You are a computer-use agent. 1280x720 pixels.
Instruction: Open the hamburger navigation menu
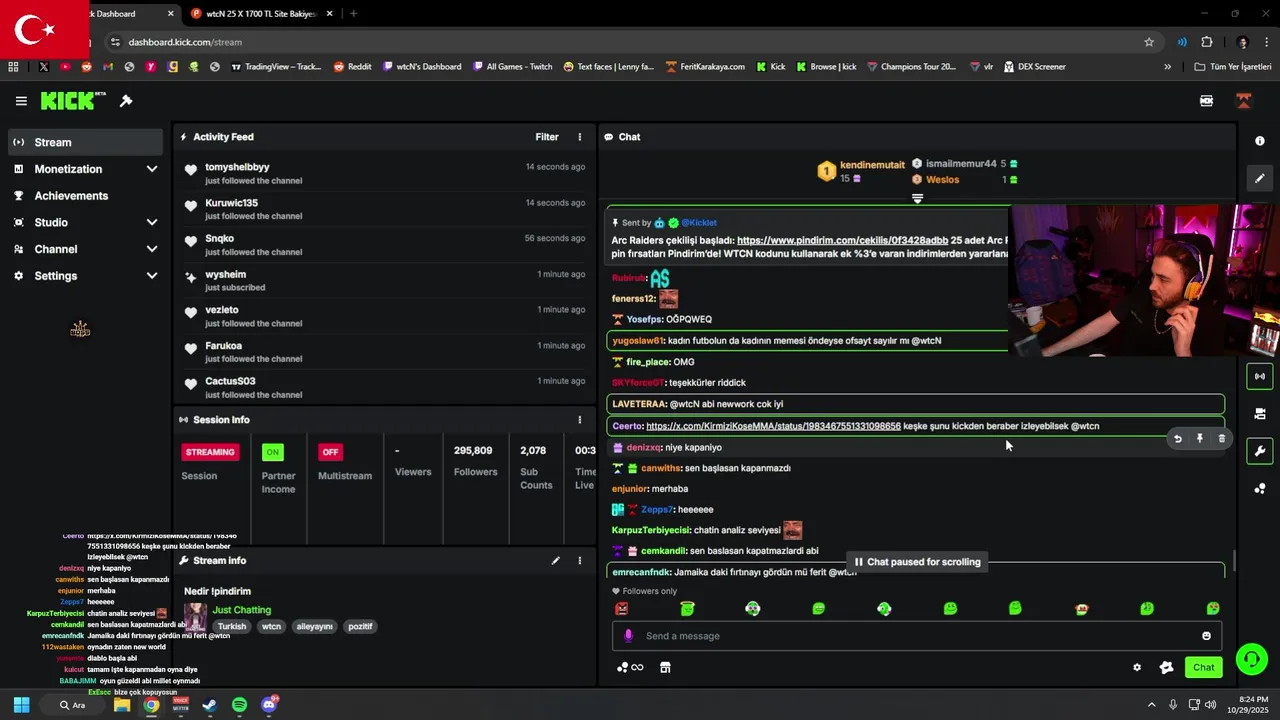pyautogui.click(x=21, y=101)
